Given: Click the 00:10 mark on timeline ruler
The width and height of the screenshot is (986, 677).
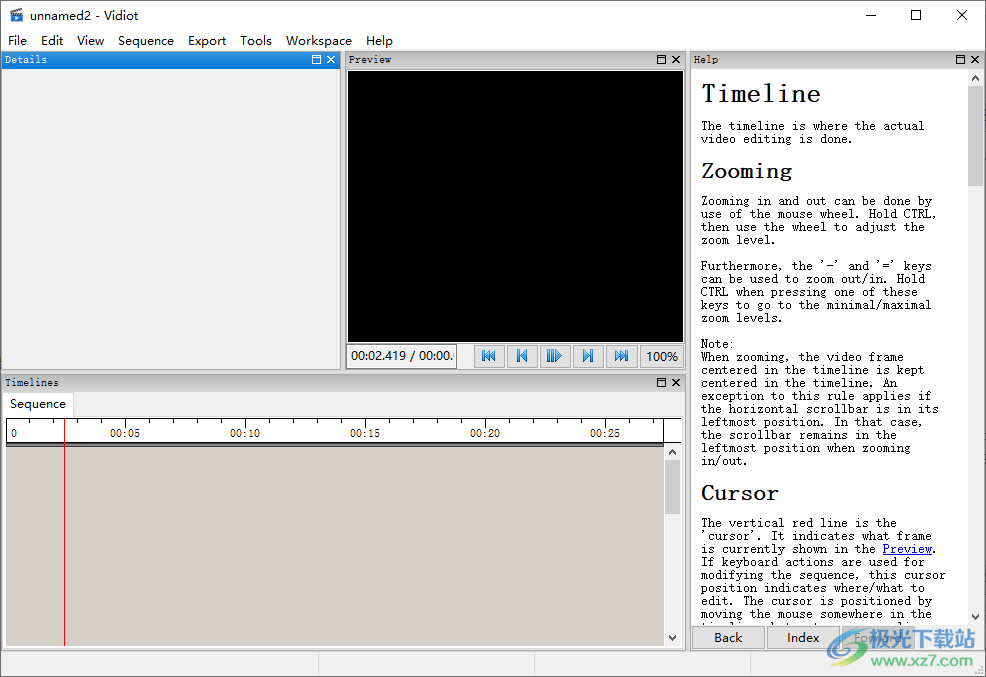Looking at the screenshot, I should pyautogui.click(x=245, y=433).
